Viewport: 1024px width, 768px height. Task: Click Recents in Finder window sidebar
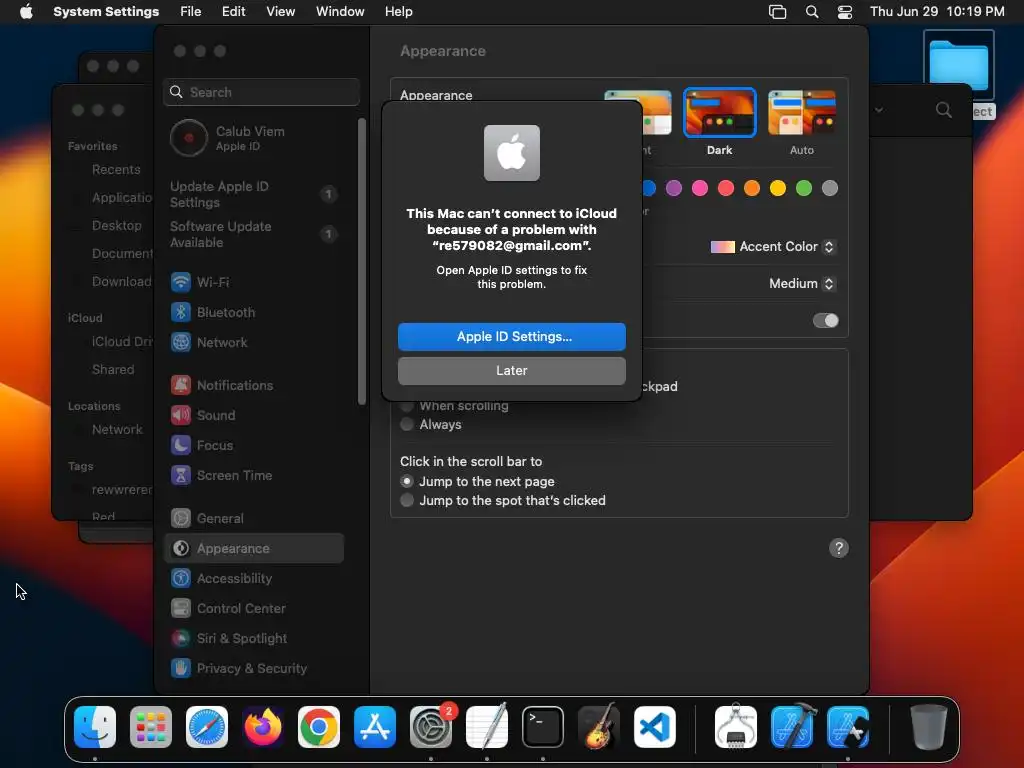[x=116, y=170]
